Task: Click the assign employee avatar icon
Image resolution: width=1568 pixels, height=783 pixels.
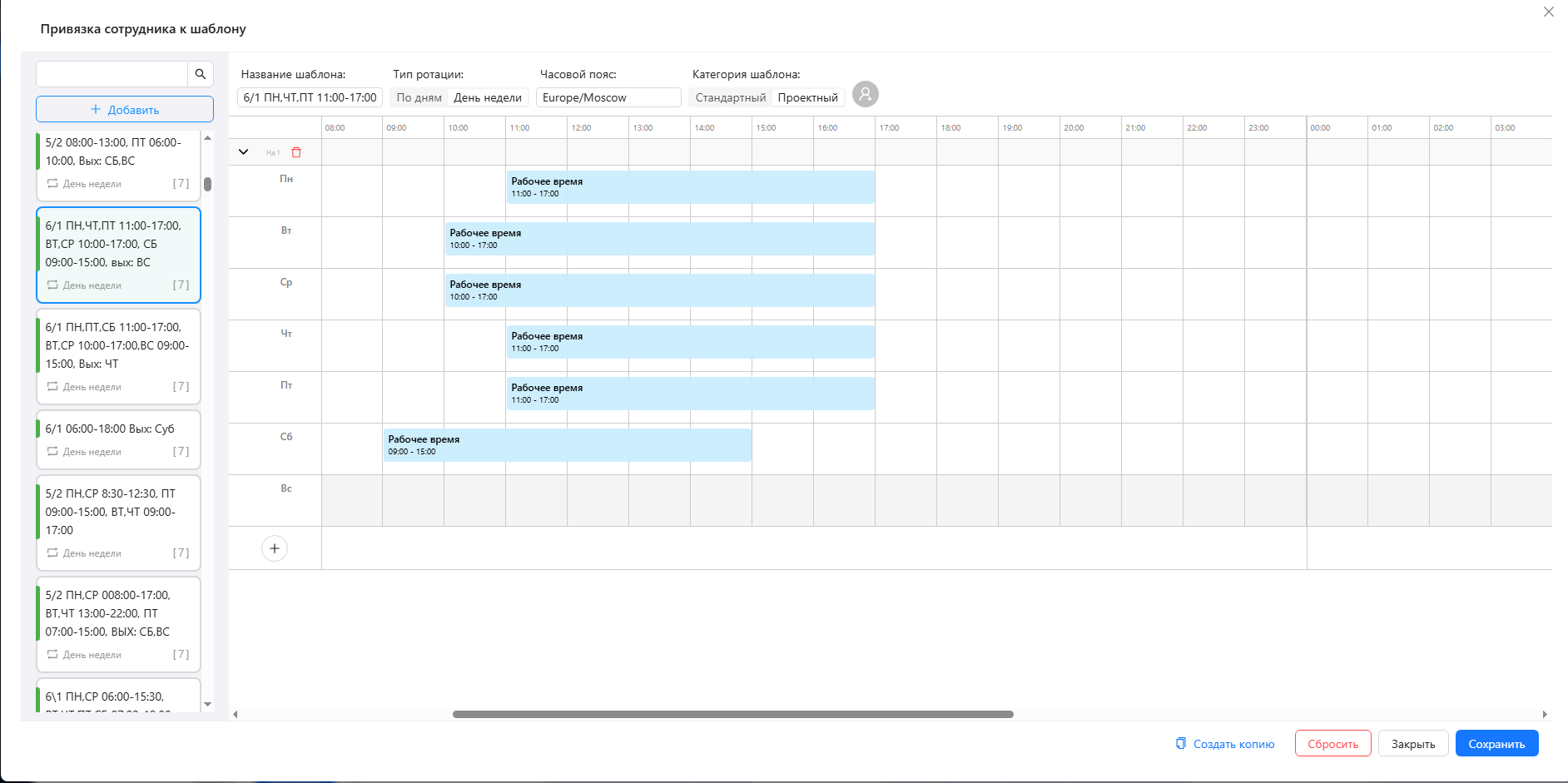Action: pyautogui.click(x=866, y=94)
